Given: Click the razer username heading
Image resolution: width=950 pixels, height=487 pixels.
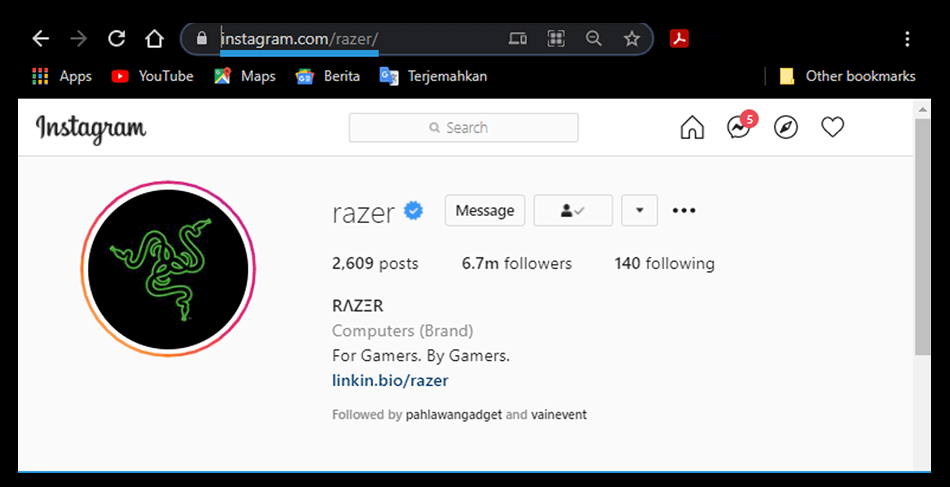Looking at the screenshot, I should coord(364,212).
